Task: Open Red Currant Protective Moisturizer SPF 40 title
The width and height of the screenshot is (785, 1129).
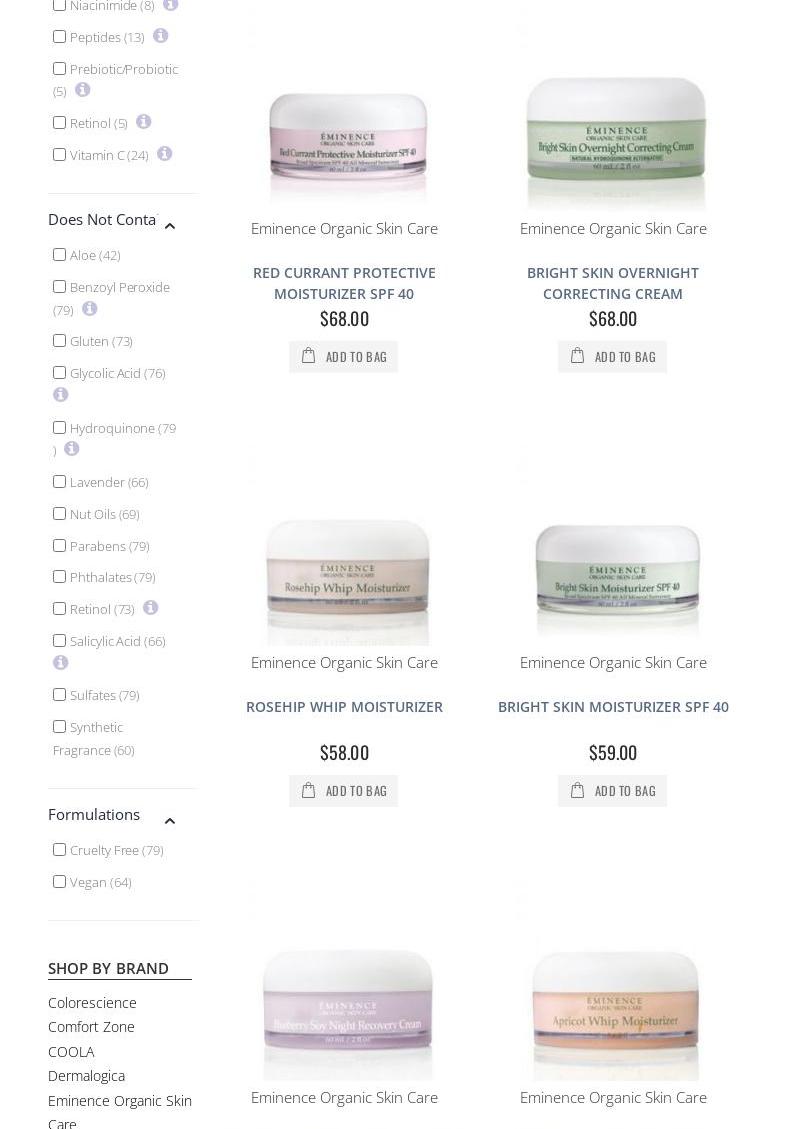Action: (x=344, y=283)
